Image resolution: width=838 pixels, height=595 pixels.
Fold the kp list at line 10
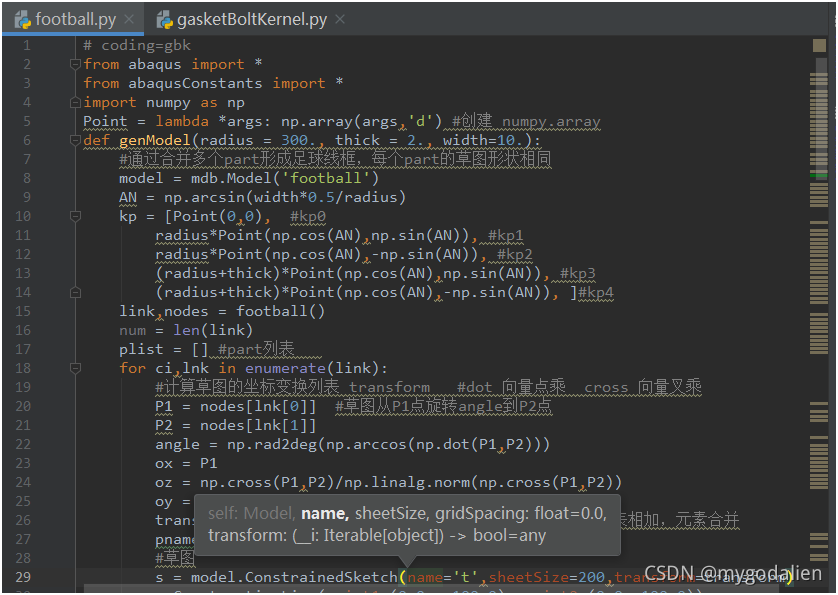pos(75,216)
